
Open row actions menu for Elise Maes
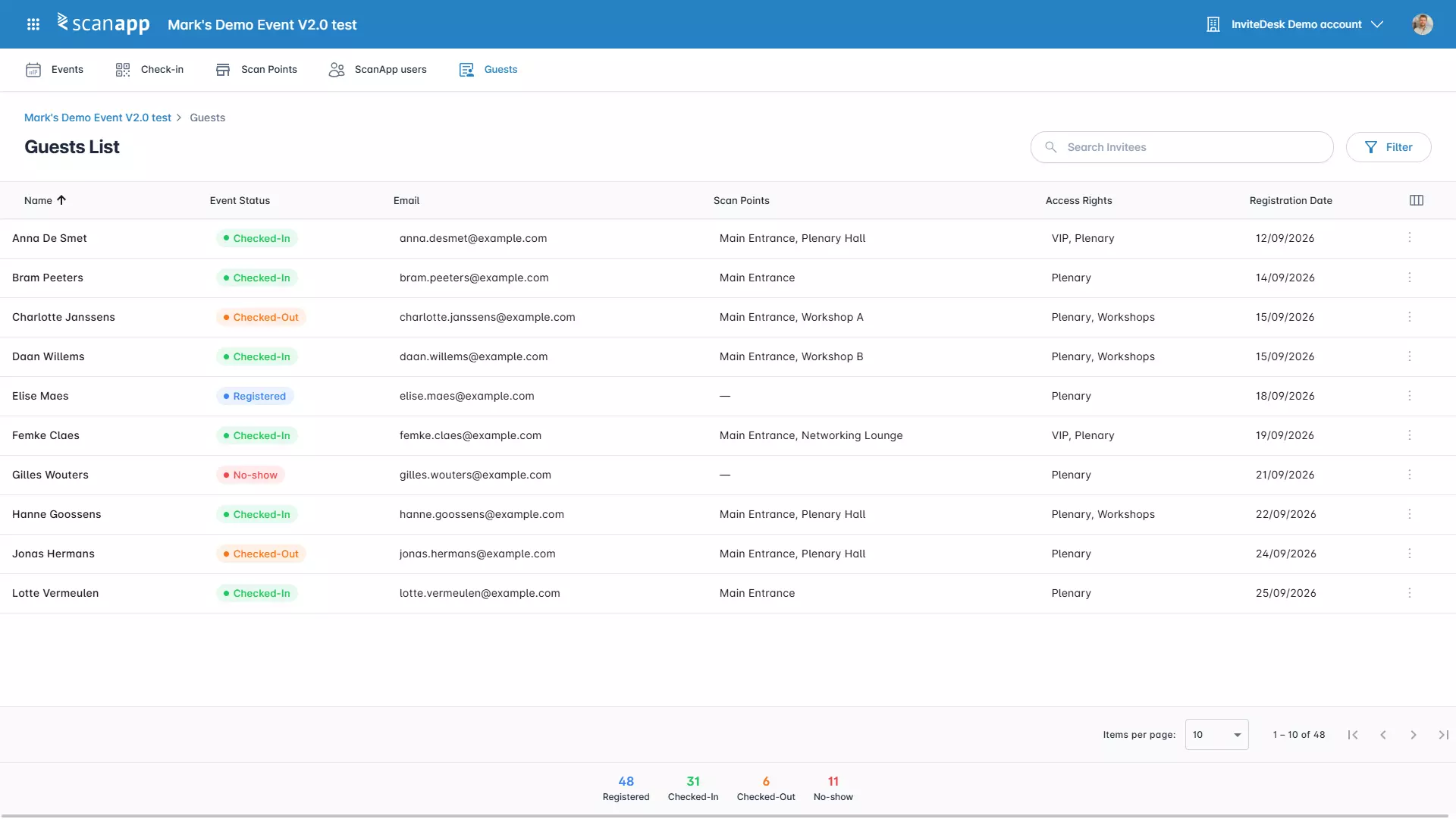[x=1410, y=396]
